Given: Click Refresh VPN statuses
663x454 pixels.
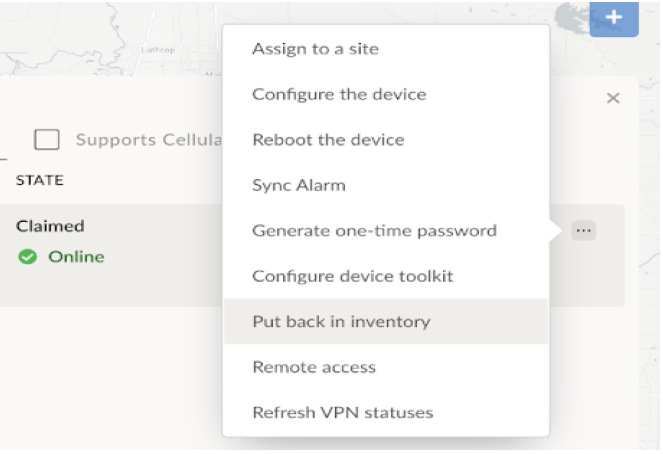Looking at the screenshot, I should pos(342,412).
